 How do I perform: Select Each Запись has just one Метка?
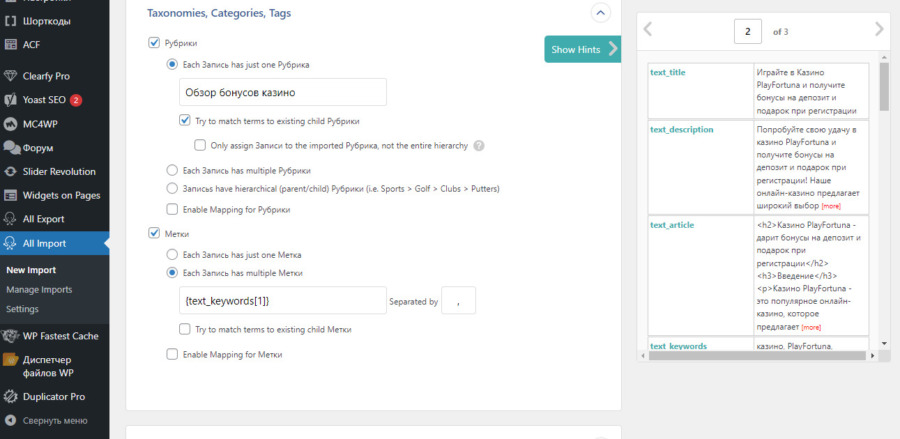(x=172, y=254)
